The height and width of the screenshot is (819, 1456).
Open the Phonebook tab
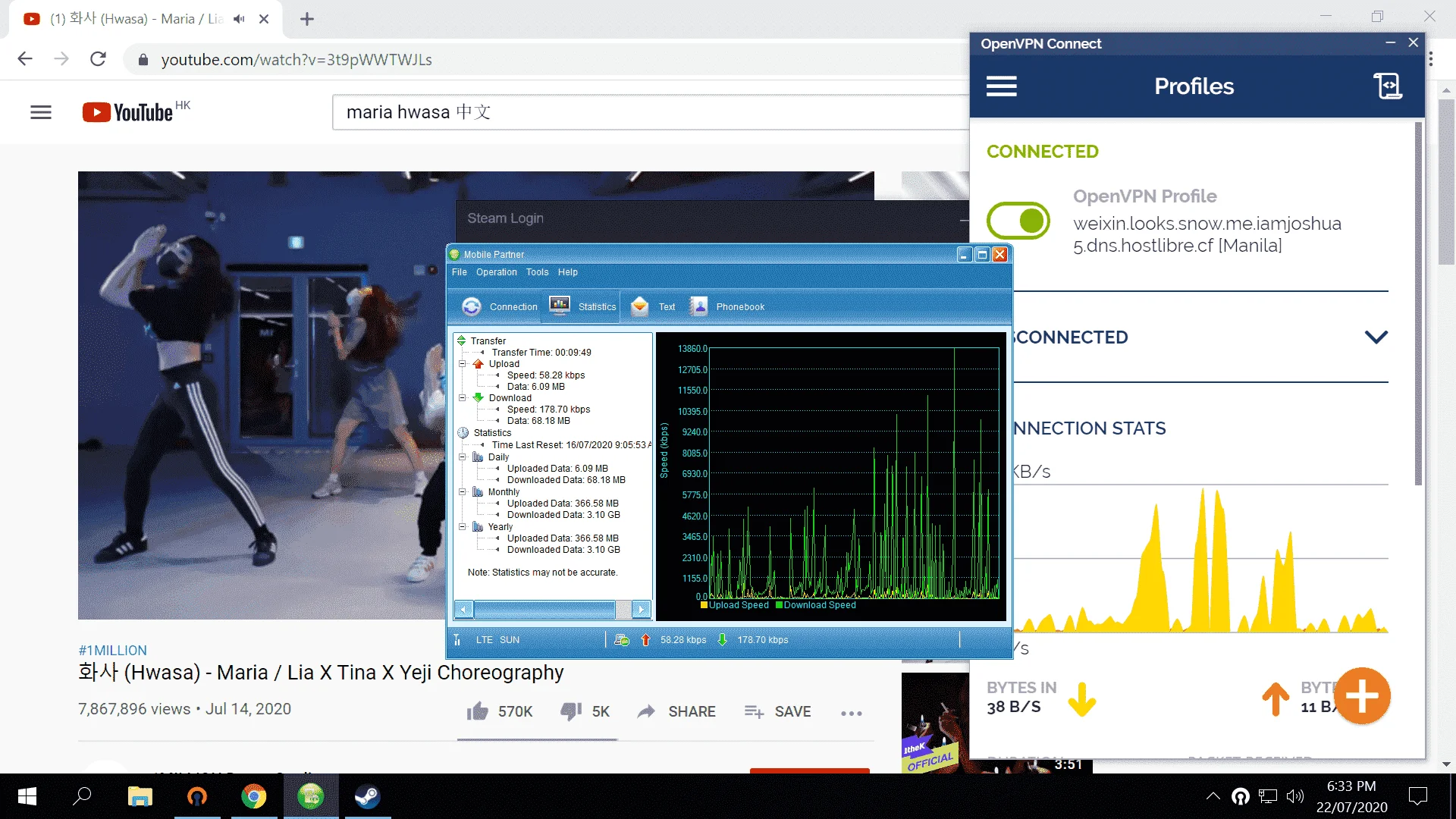740,307
